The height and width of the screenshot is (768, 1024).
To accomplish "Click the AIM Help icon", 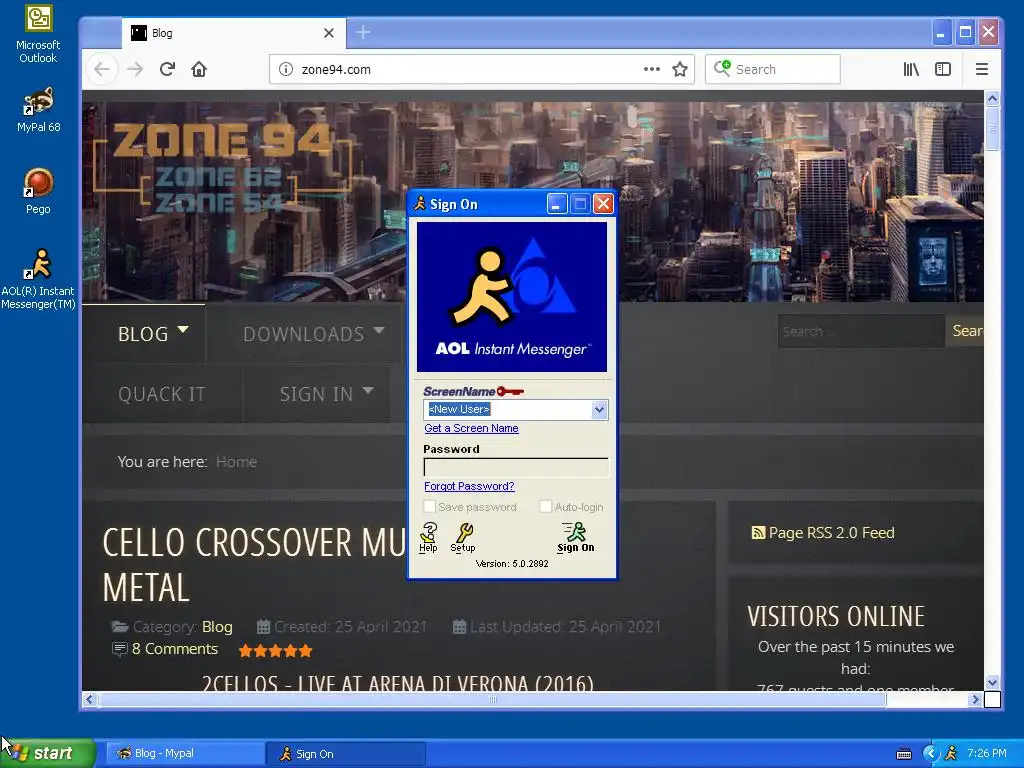I will [x=428, y=537].
